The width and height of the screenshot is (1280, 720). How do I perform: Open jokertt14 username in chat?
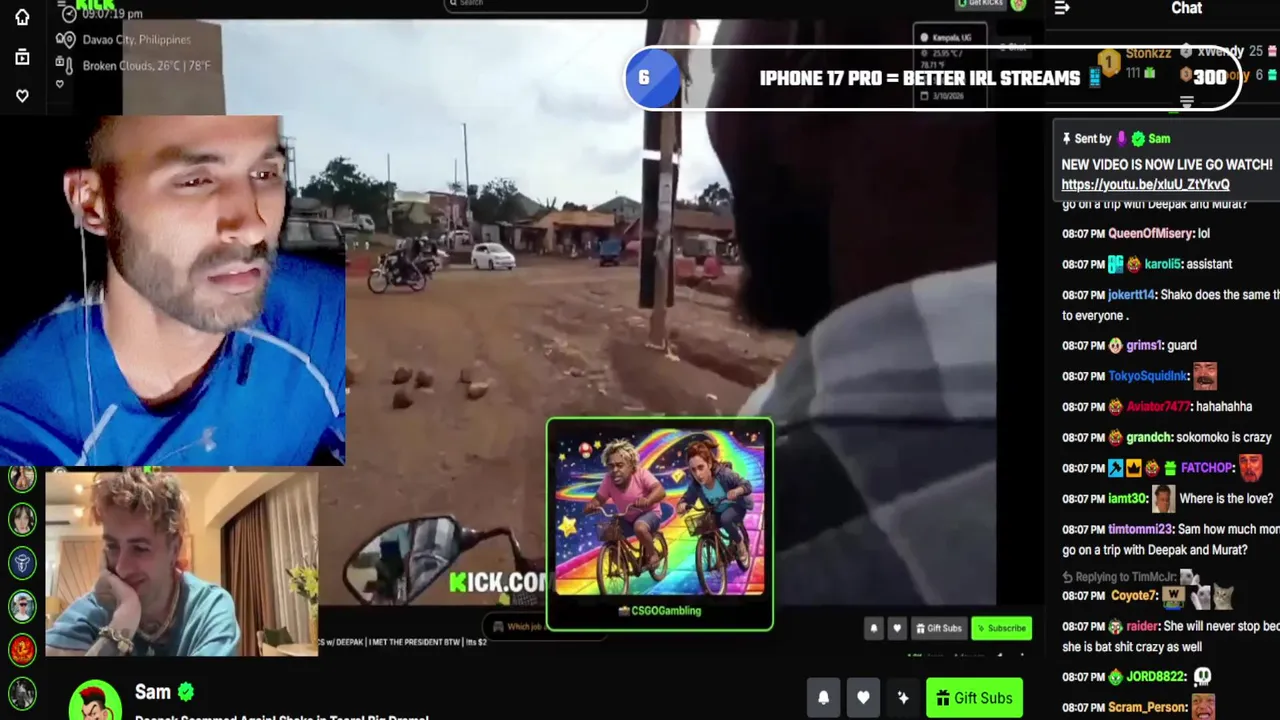[x=1131, y=295]
